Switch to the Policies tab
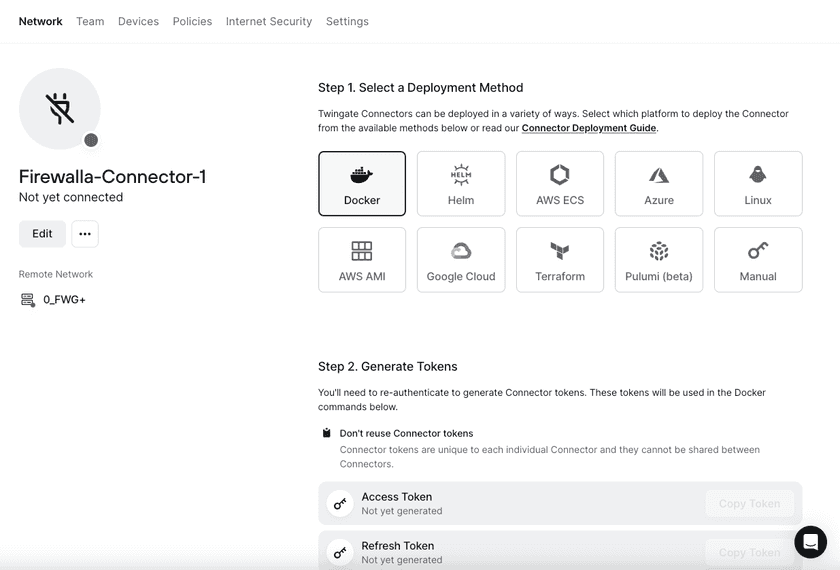840x570 pixels. point(192,21)
